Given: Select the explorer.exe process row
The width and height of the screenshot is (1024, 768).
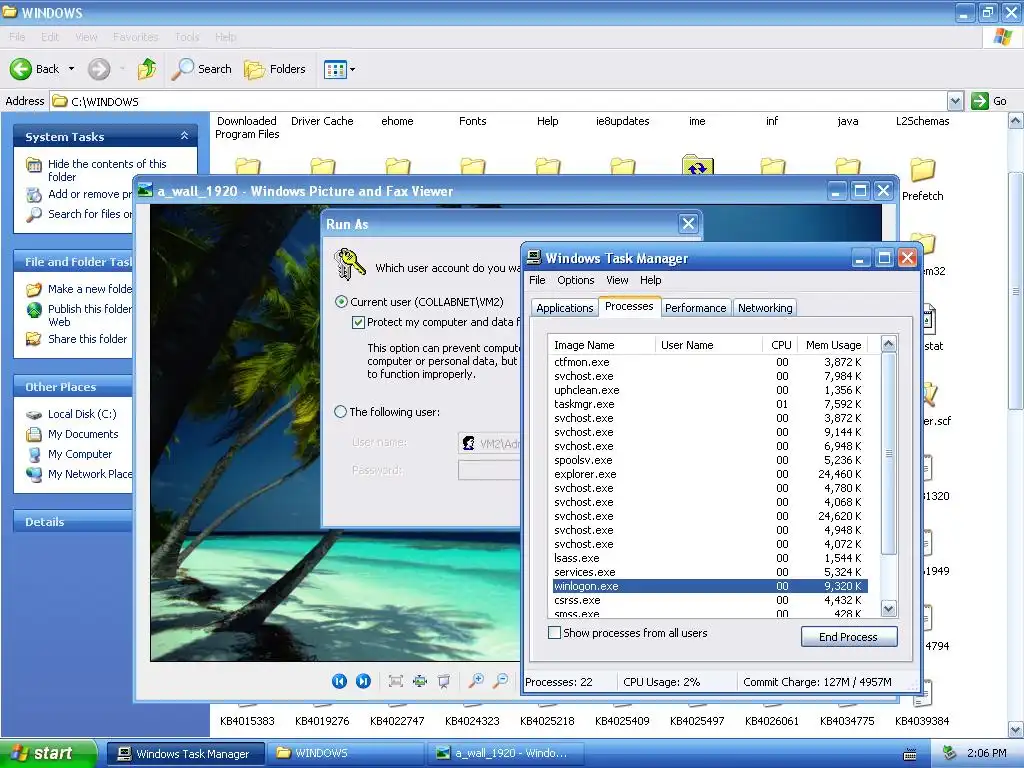Looking at the screenshot, I should 710,474.
